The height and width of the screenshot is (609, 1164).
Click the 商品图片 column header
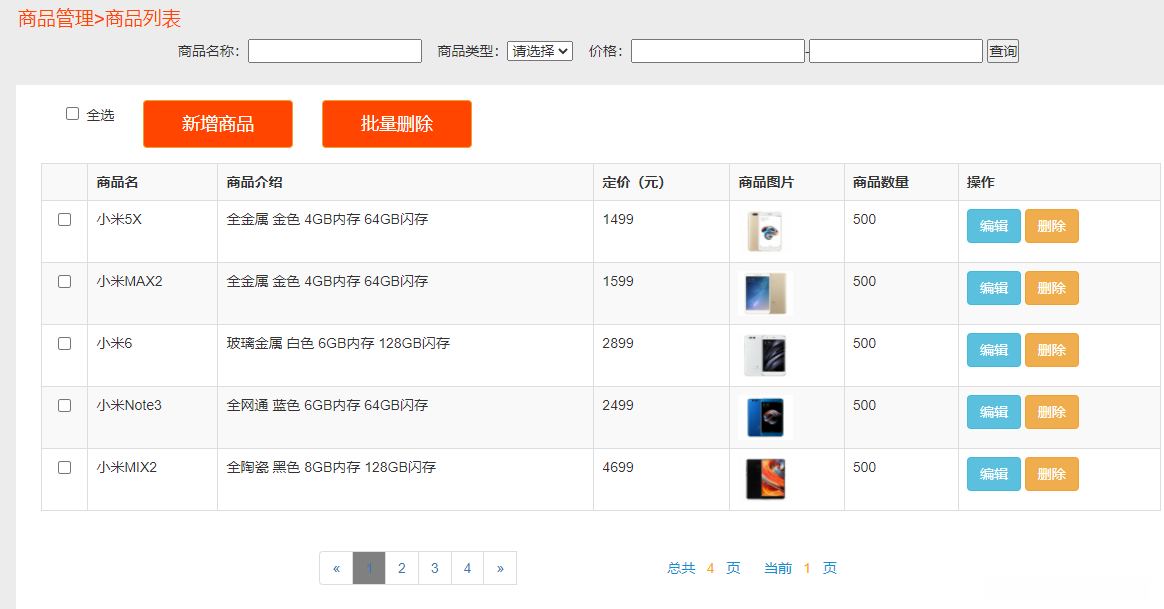pyautogui.click(x=766, y=183)
